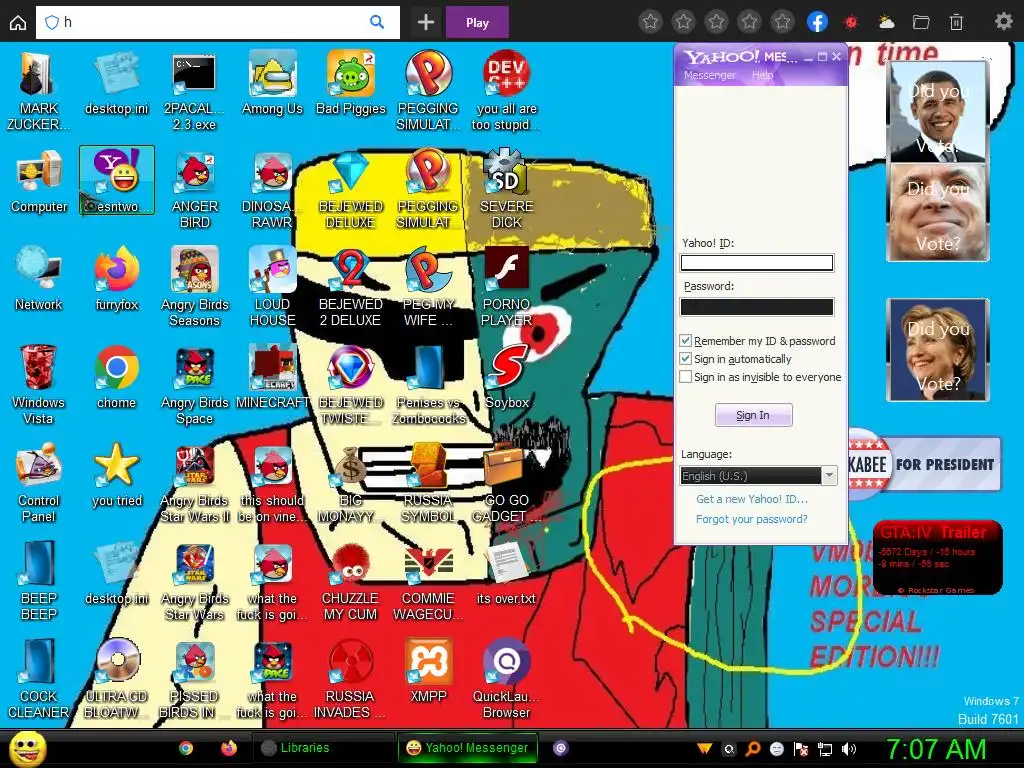Click Get a new Yahoo! ID link

click(752, 499)
